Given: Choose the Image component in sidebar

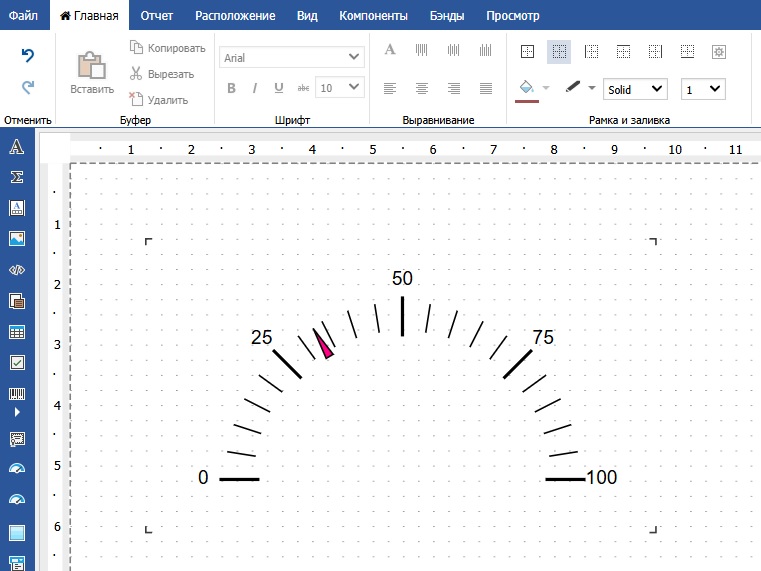Looking at the screenshot, I should pos(17,239).
